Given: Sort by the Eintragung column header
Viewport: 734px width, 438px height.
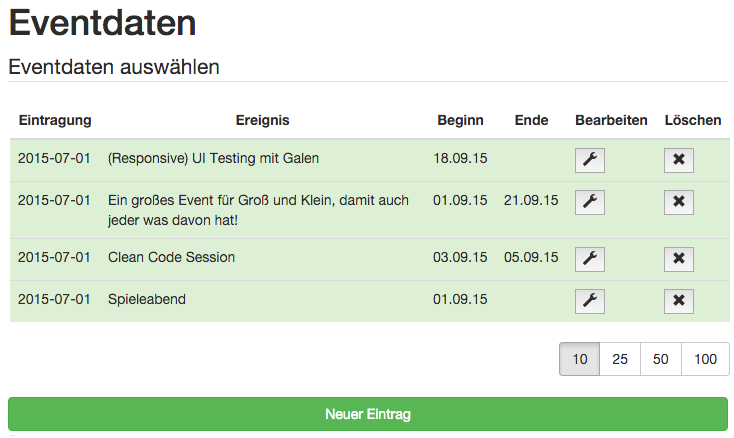Looking at the screenshot, I should 55,120.
